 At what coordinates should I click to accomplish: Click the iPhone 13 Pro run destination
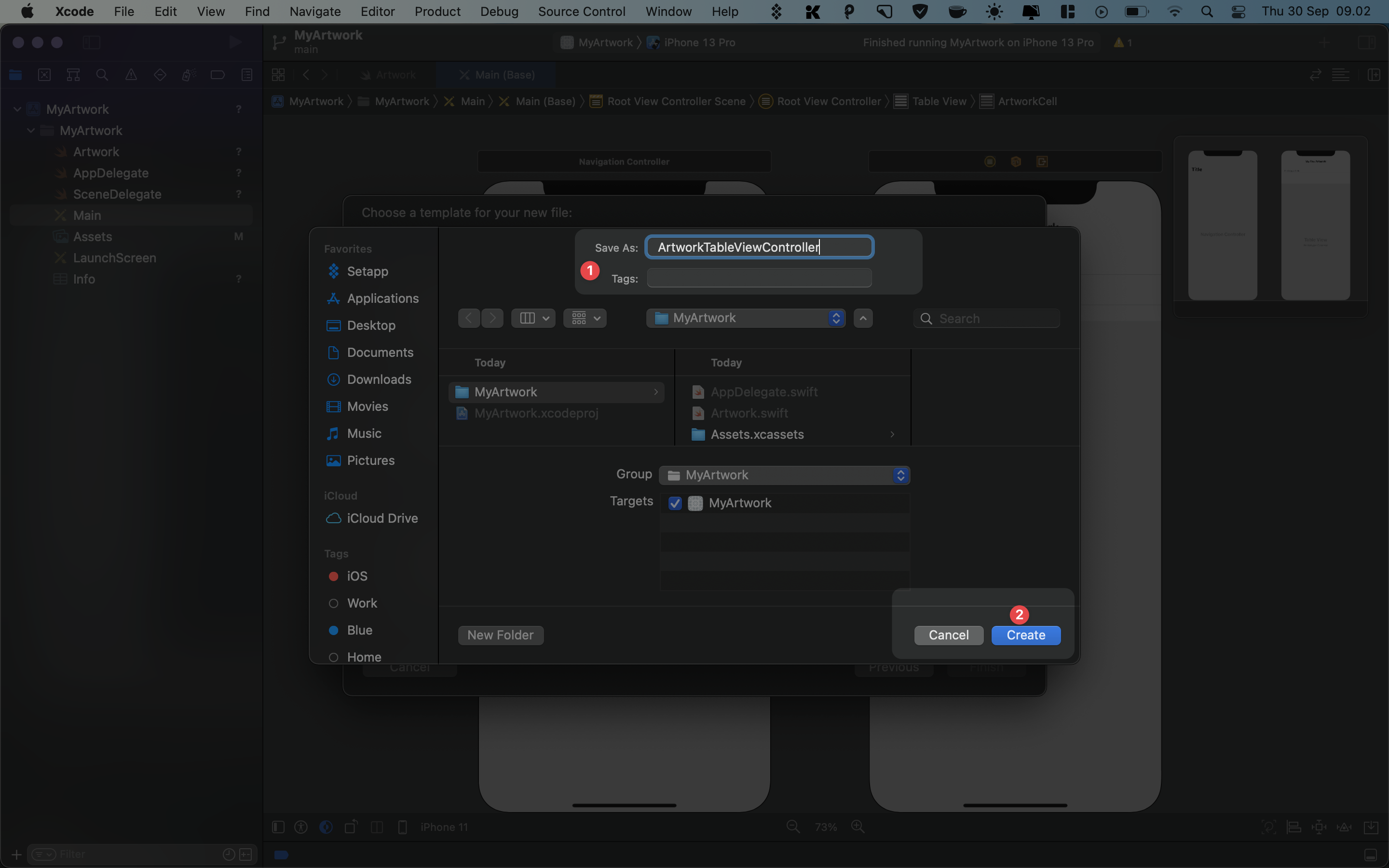tap(692, 42)
